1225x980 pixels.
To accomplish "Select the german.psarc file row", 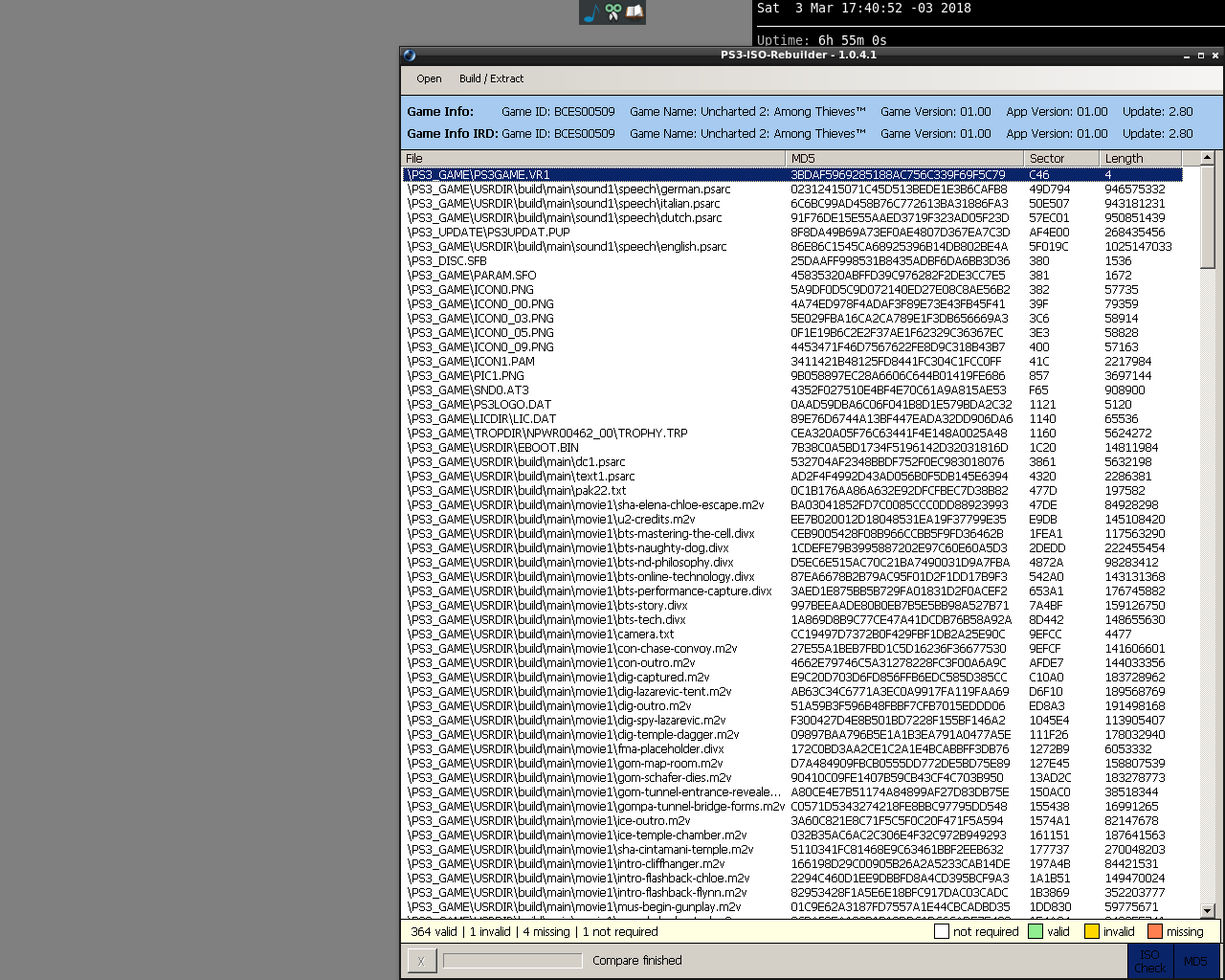I will click(x=792, y=189).
